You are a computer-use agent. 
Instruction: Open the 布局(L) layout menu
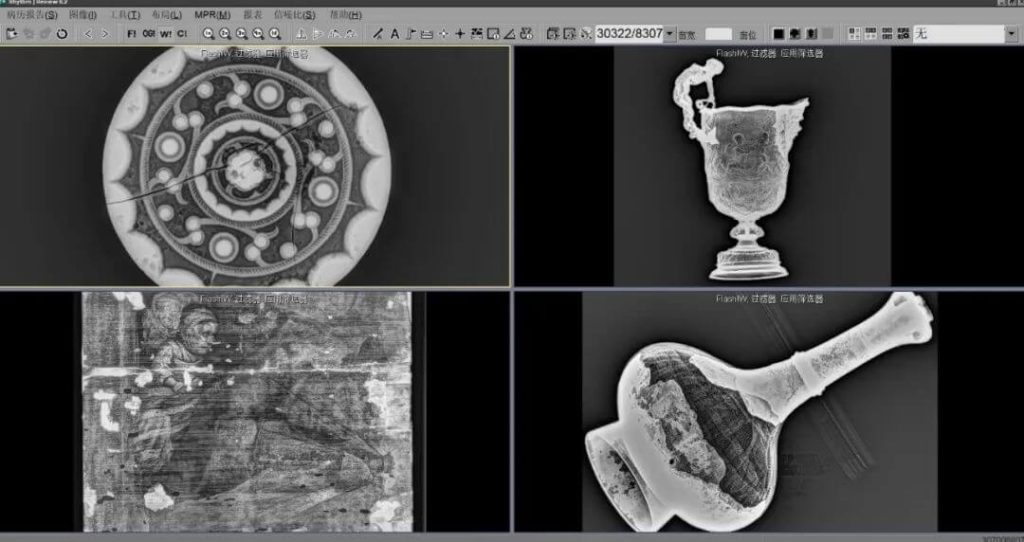(x=167, y=15)
